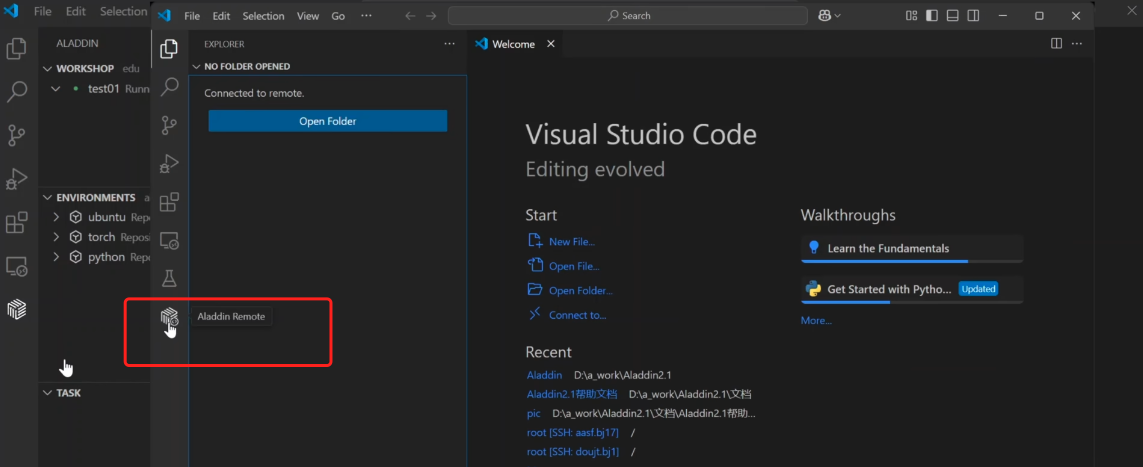Open Edit menu in front window
This screenshot has width=1143, height=467.
[x=222, y=16]
